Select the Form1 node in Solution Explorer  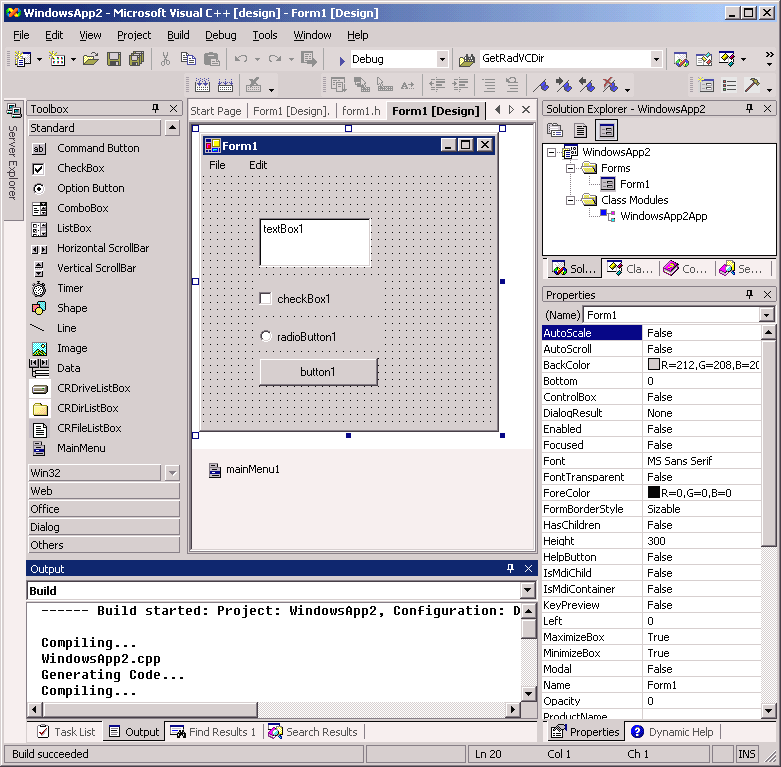pos(634,184)
